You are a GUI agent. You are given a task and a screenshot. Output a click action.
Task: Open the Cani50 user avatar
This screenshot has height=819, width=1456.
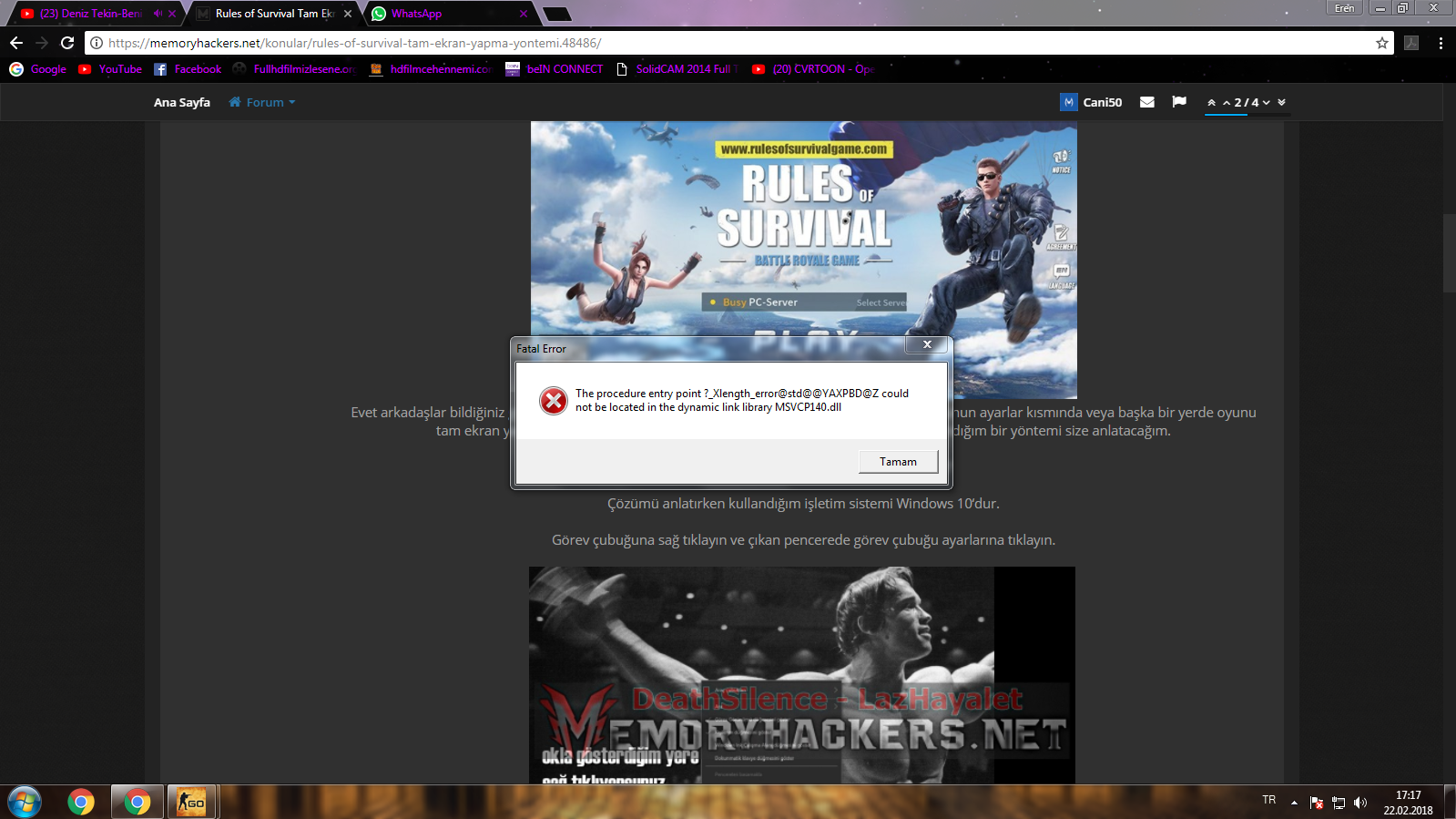[1069, 102]
